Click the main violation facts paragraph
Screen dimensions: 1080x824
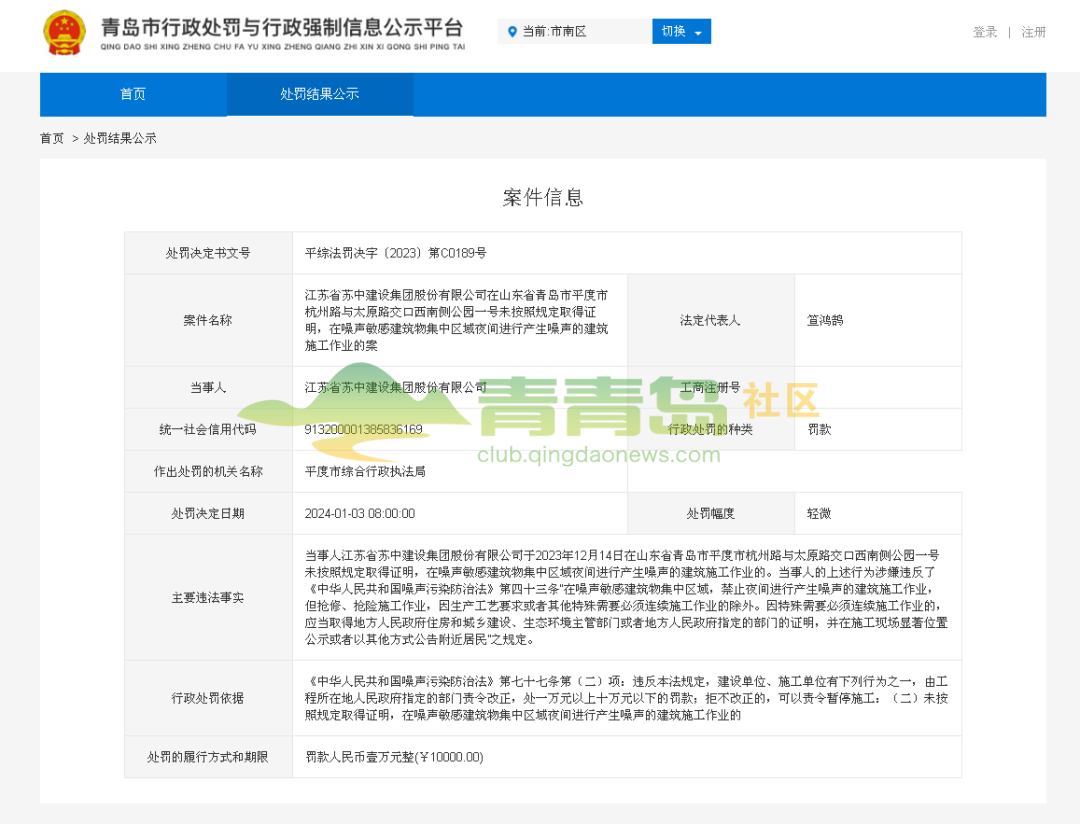626,597
